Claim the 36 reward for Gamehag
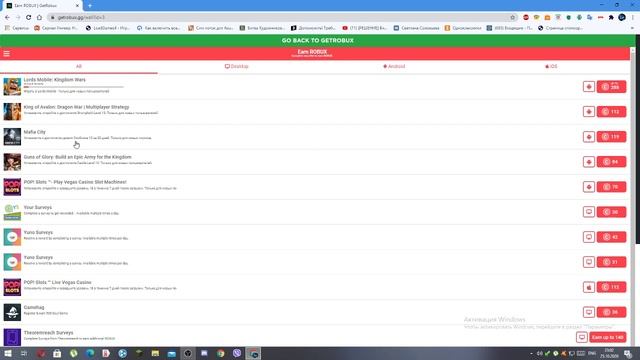This screenshot has width=640, height=360. (x=611, y=312)
